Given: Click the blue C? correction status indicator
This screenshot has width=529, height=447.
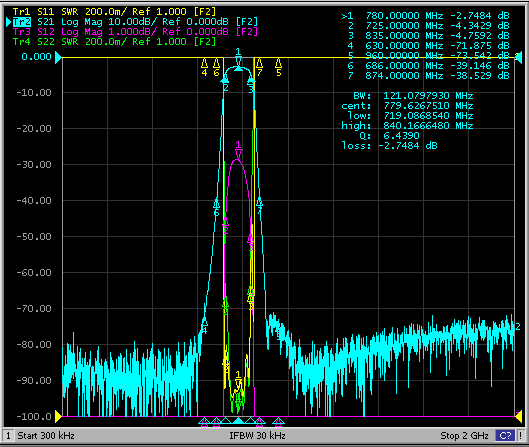Looking at the screenshot, I should (x=505, y=436).
